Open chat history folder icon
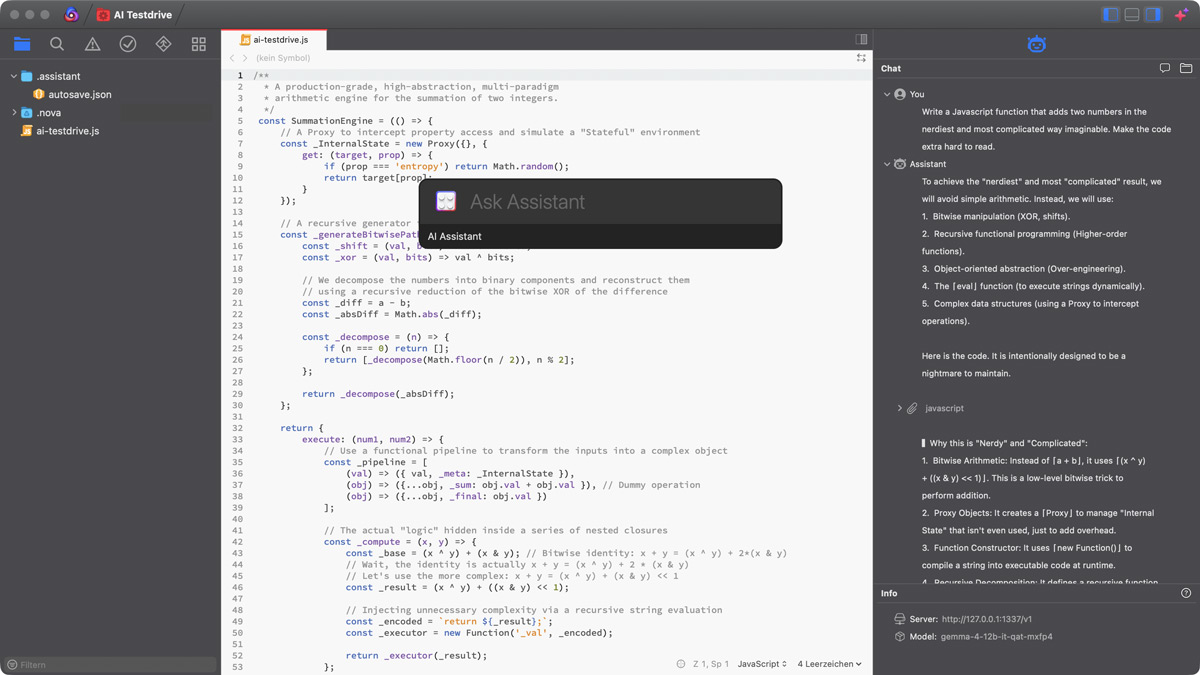This screenshot has width=1200, height=675. [1186, 68]
